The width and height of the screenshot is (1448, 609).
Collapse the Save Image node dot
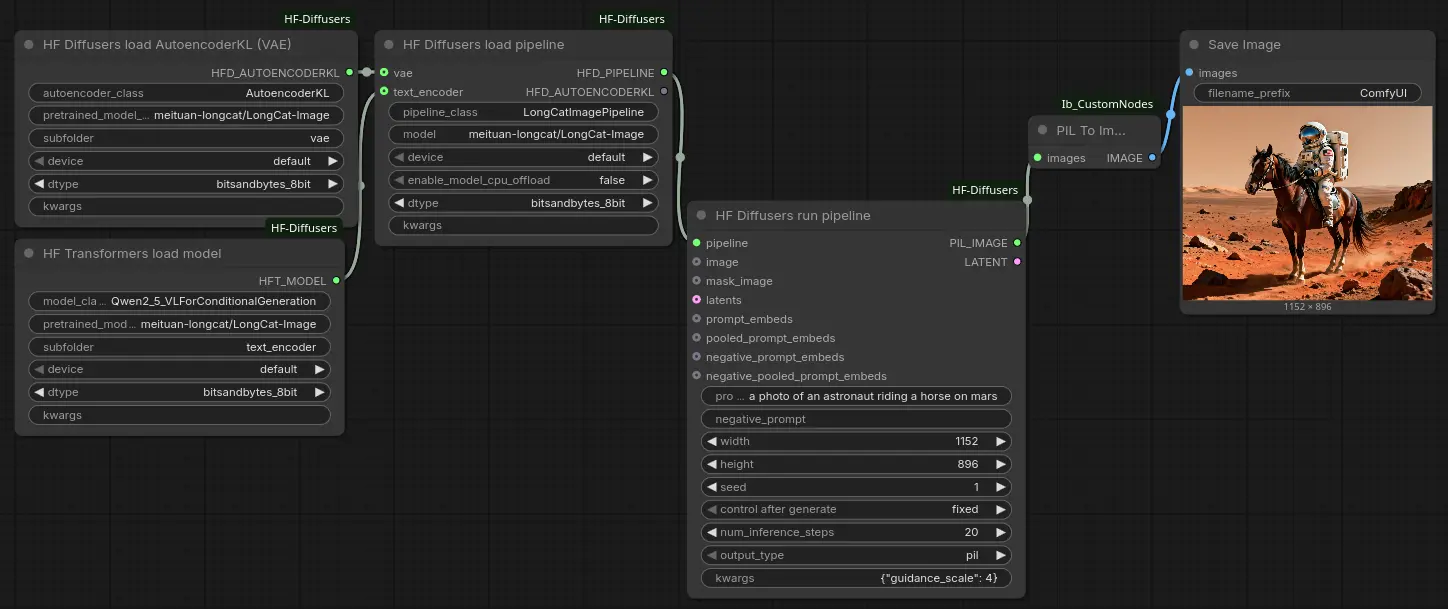point(1194,45)
